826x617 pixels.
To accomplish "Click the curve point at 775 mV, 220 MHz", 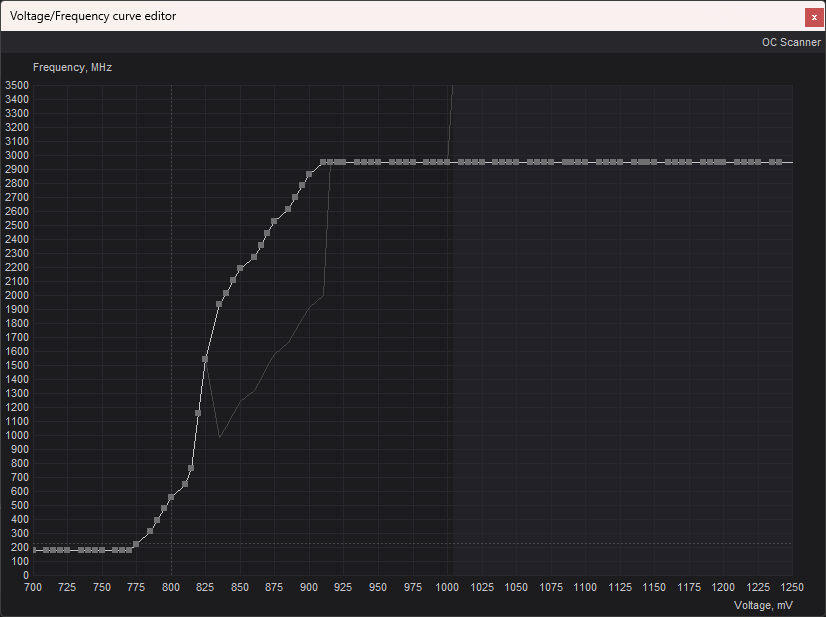I will 136,544.
